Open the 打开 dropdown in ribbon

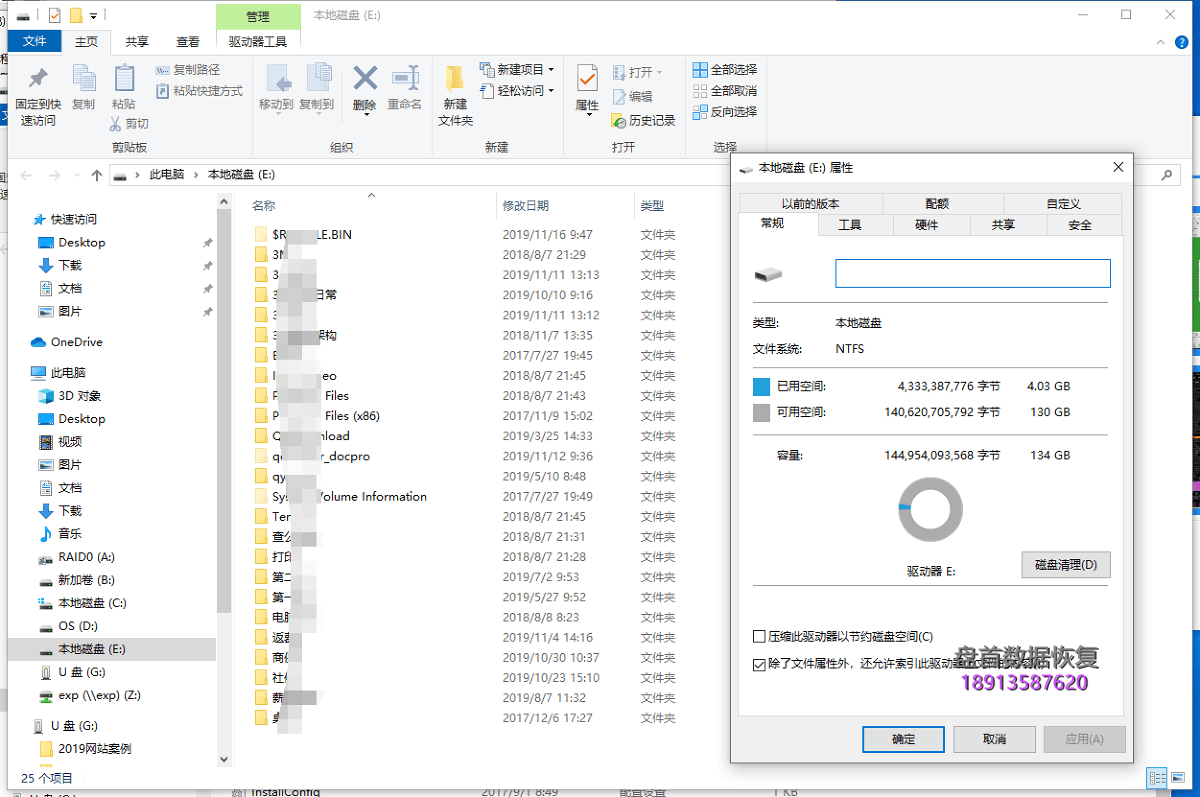coord(638,73)
